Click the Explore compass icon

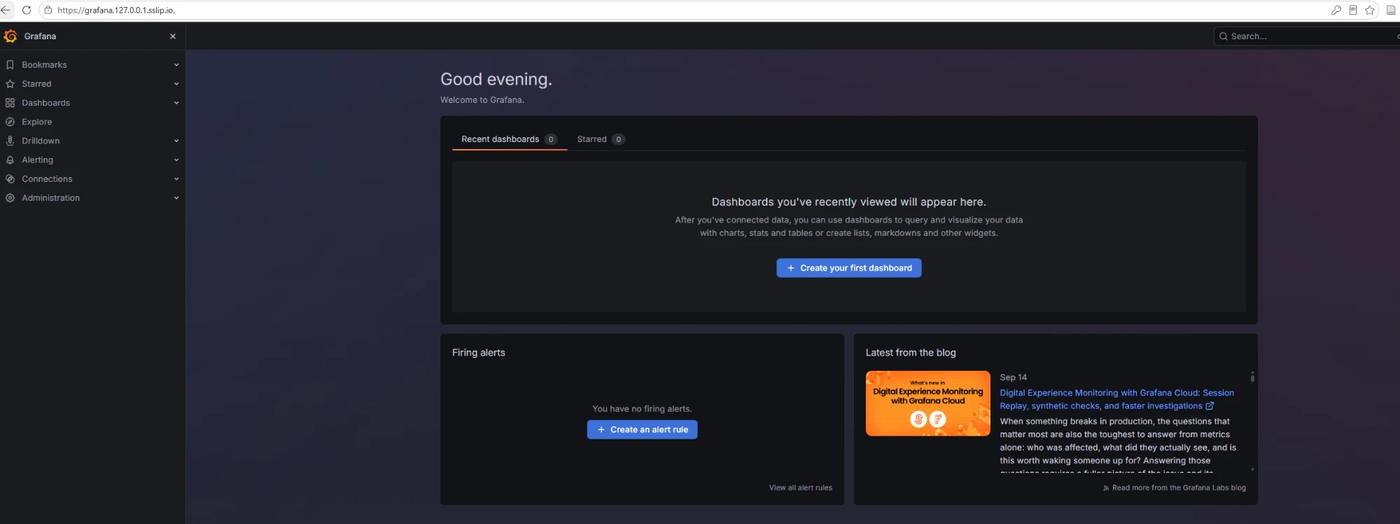tap(10, 122)
